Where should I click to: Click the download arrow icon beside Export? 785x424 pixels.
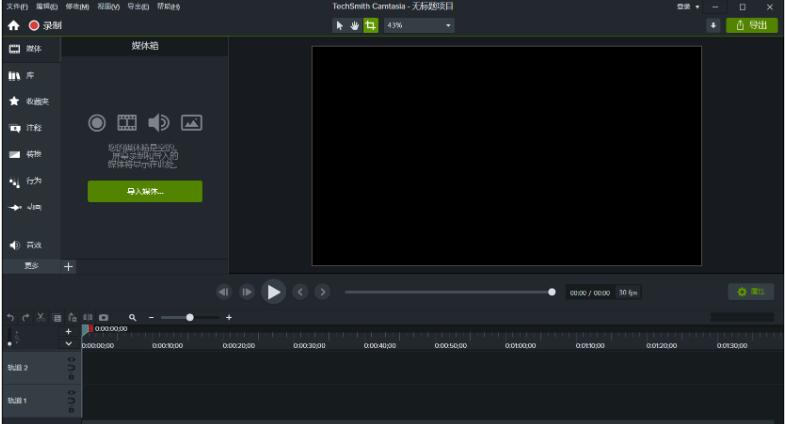[713, 25]
